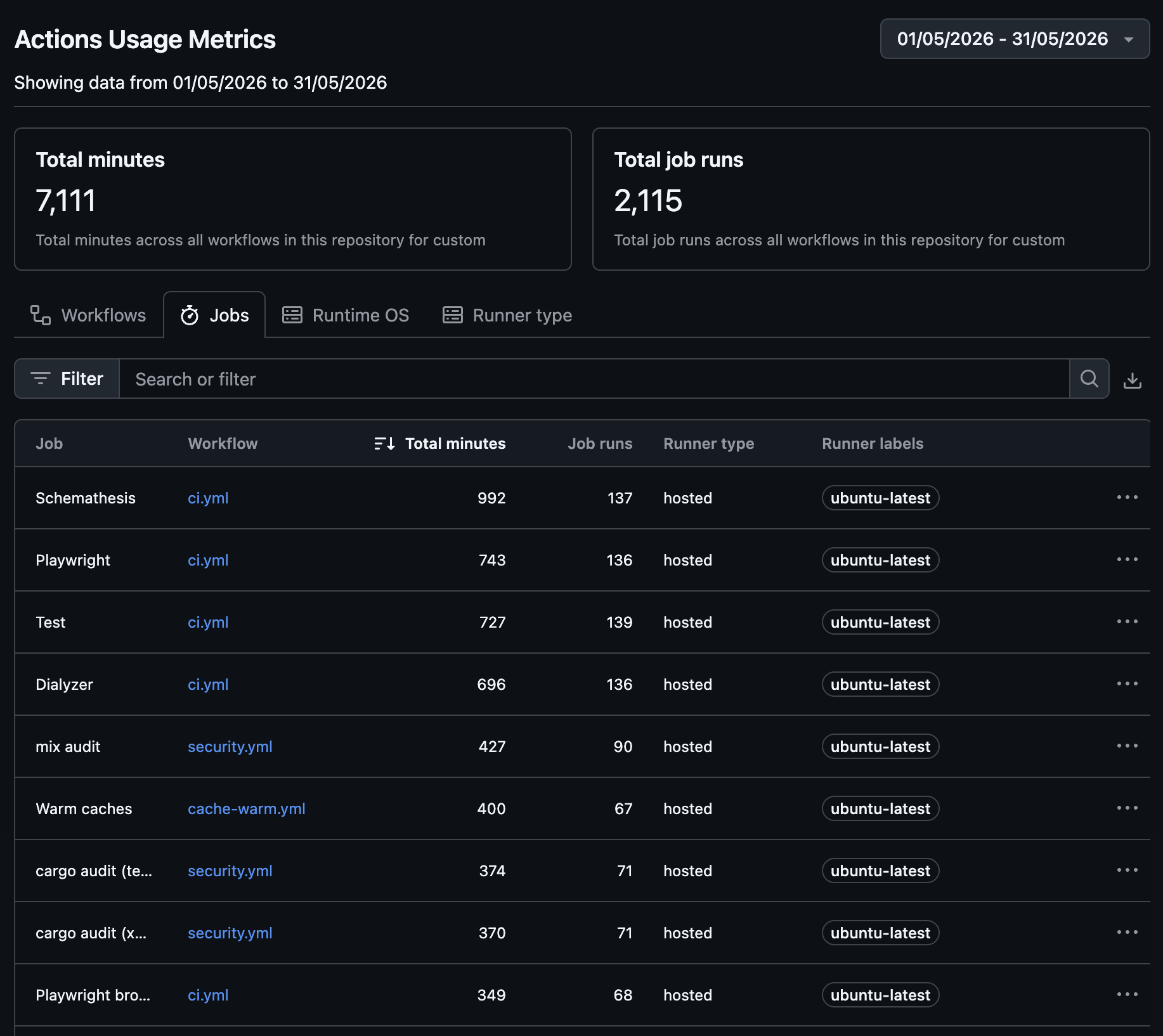
Task: Open ci.yml link in Dialyzer row
Action: click(208, 684)
